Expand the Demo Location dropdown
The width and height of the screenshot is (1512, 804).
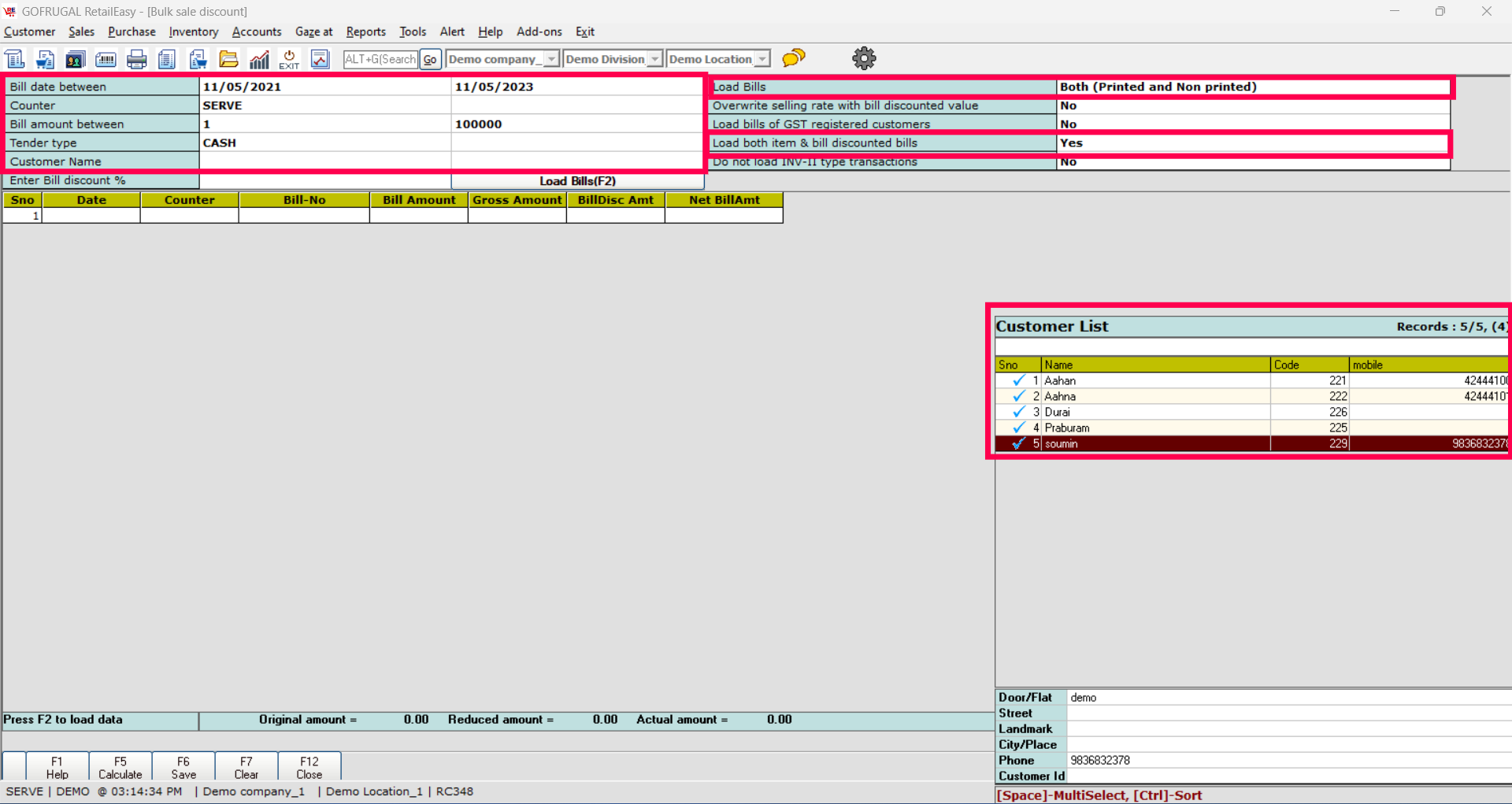click(762, 59)
